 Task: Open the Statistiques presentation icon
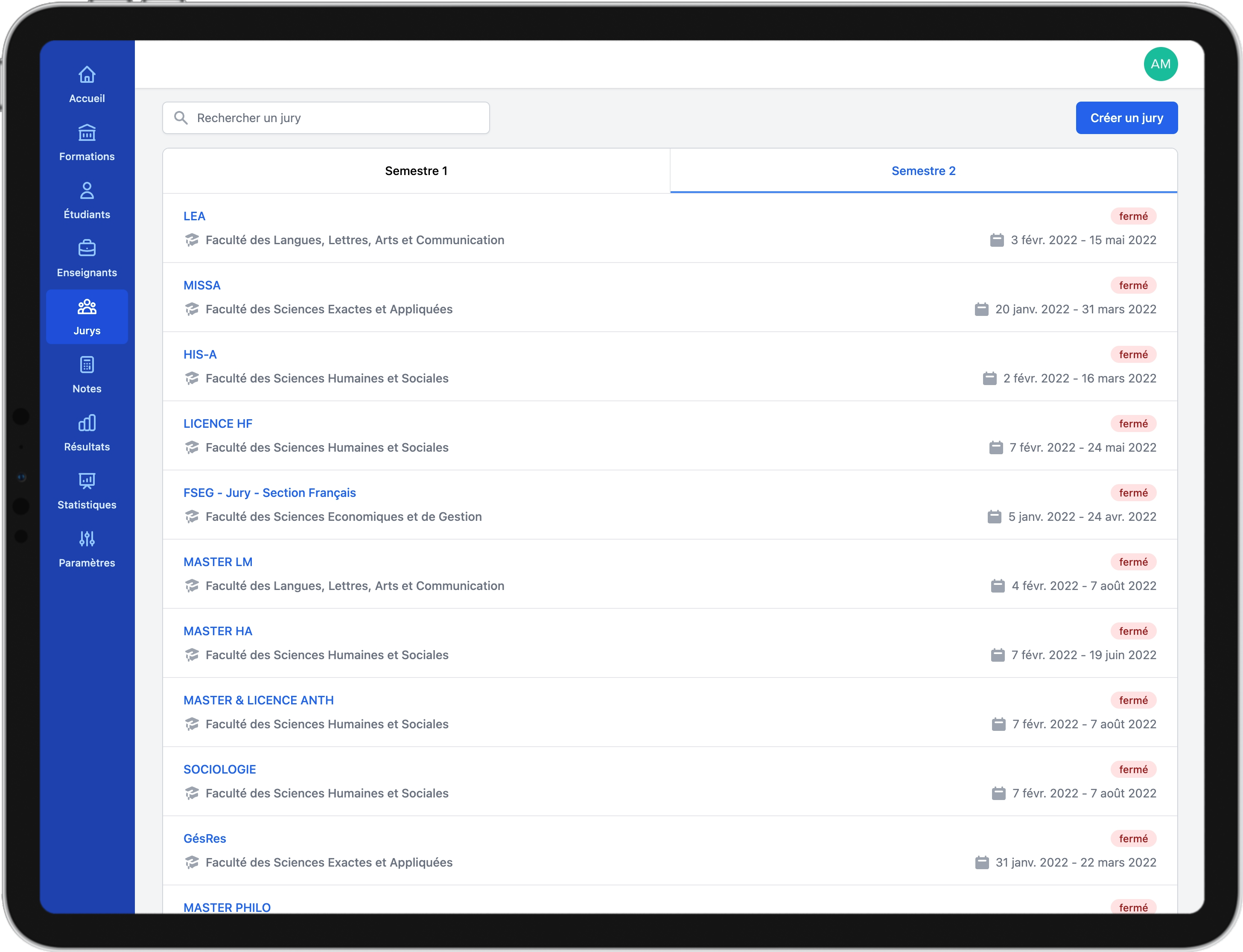(x=87, y=481)
